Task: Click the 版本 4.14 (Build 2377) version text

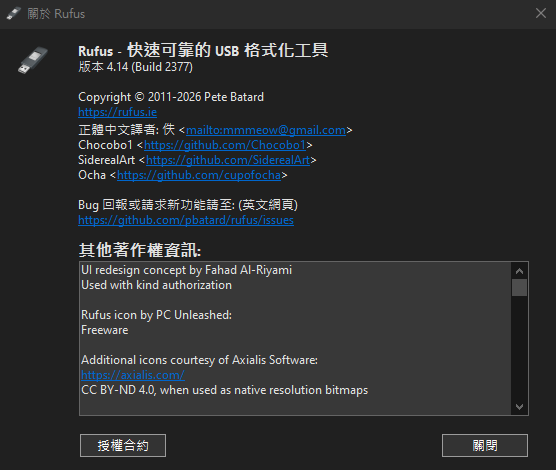Action: point(135,67)
